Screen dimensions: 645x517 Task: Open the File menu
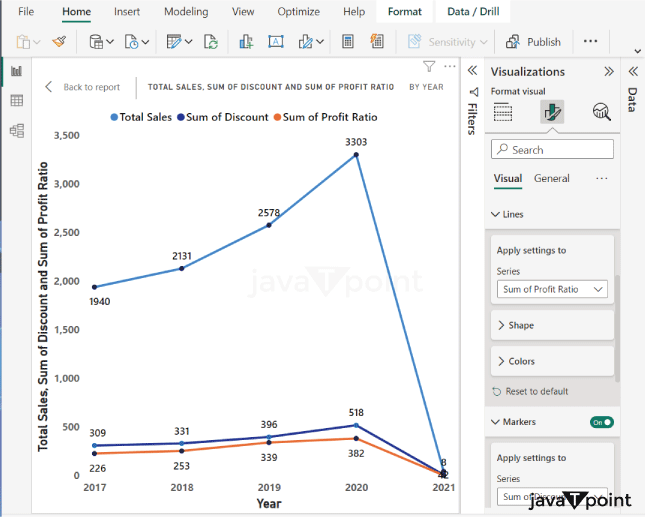coord(26,12)
